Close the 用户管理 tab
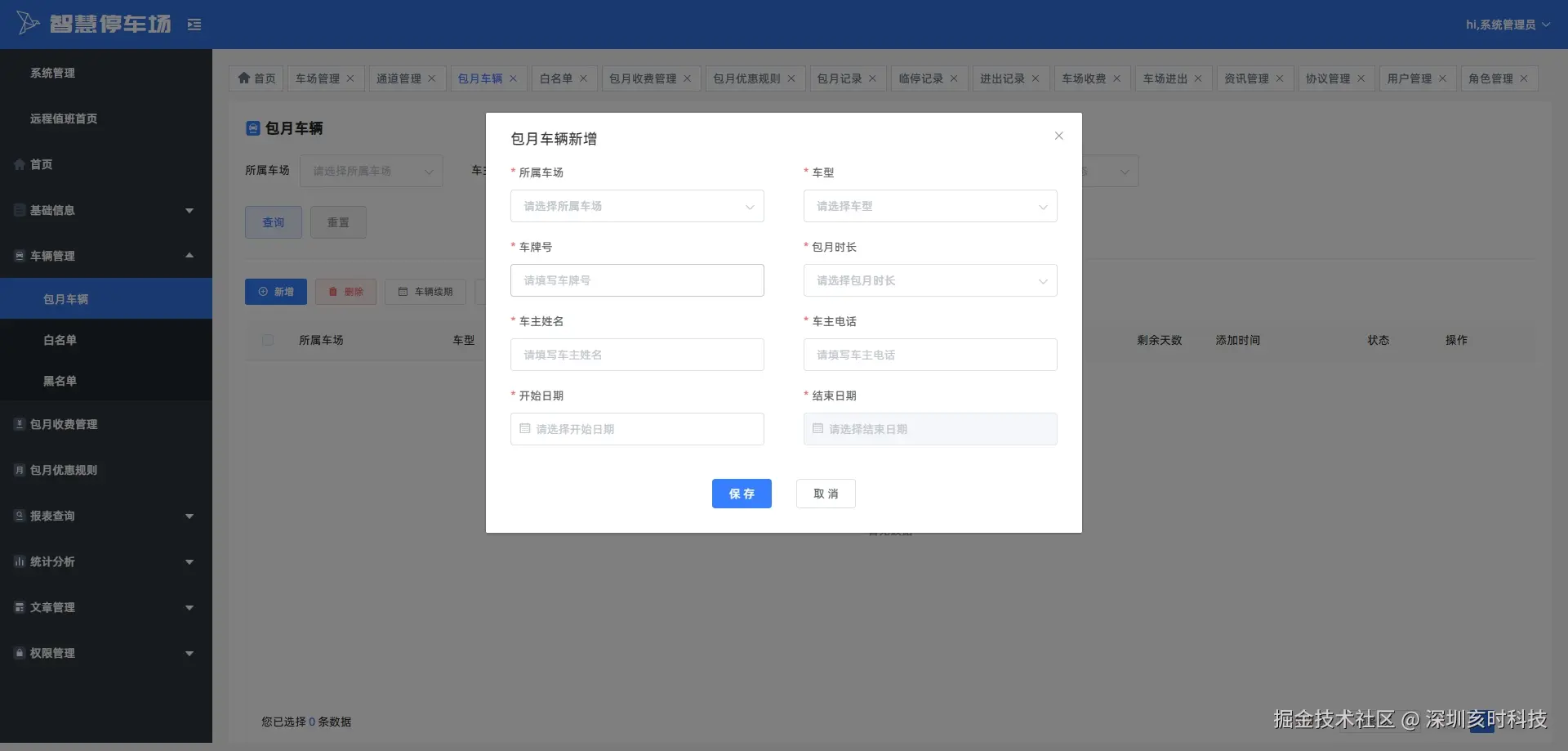This screenshot has width=1568, height=751. 1442,78
